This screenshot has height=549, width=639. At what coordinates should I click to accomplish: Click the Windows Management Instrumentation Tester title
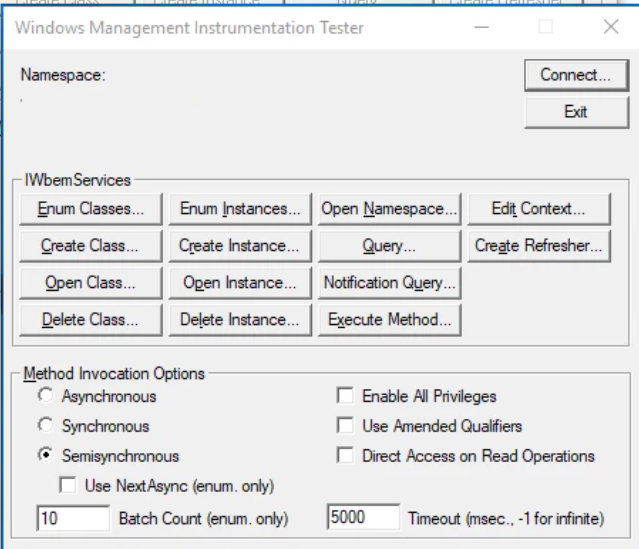point(189,28)
